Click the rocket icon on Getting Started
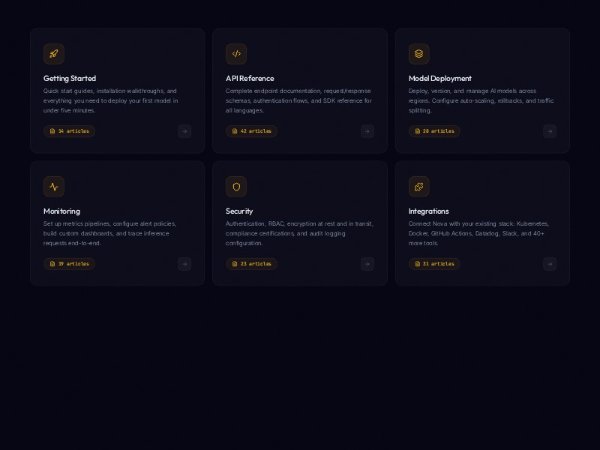Viewport: 600px width, 450px height. click(54, 54)
